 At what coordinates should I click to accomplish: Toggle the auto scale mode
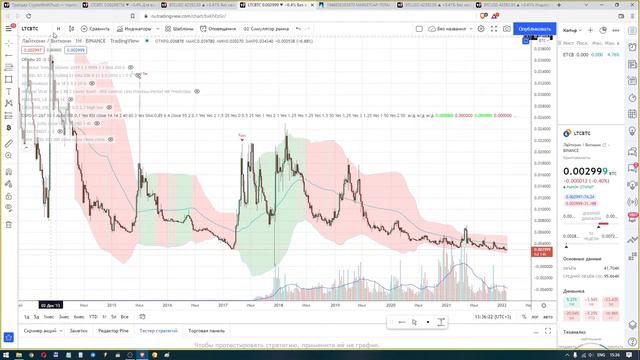(x=548, y=317)
